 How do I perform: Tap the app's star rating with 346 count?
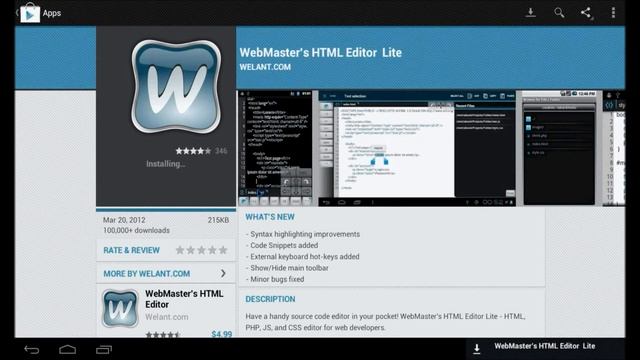click(x=201, y=151)
